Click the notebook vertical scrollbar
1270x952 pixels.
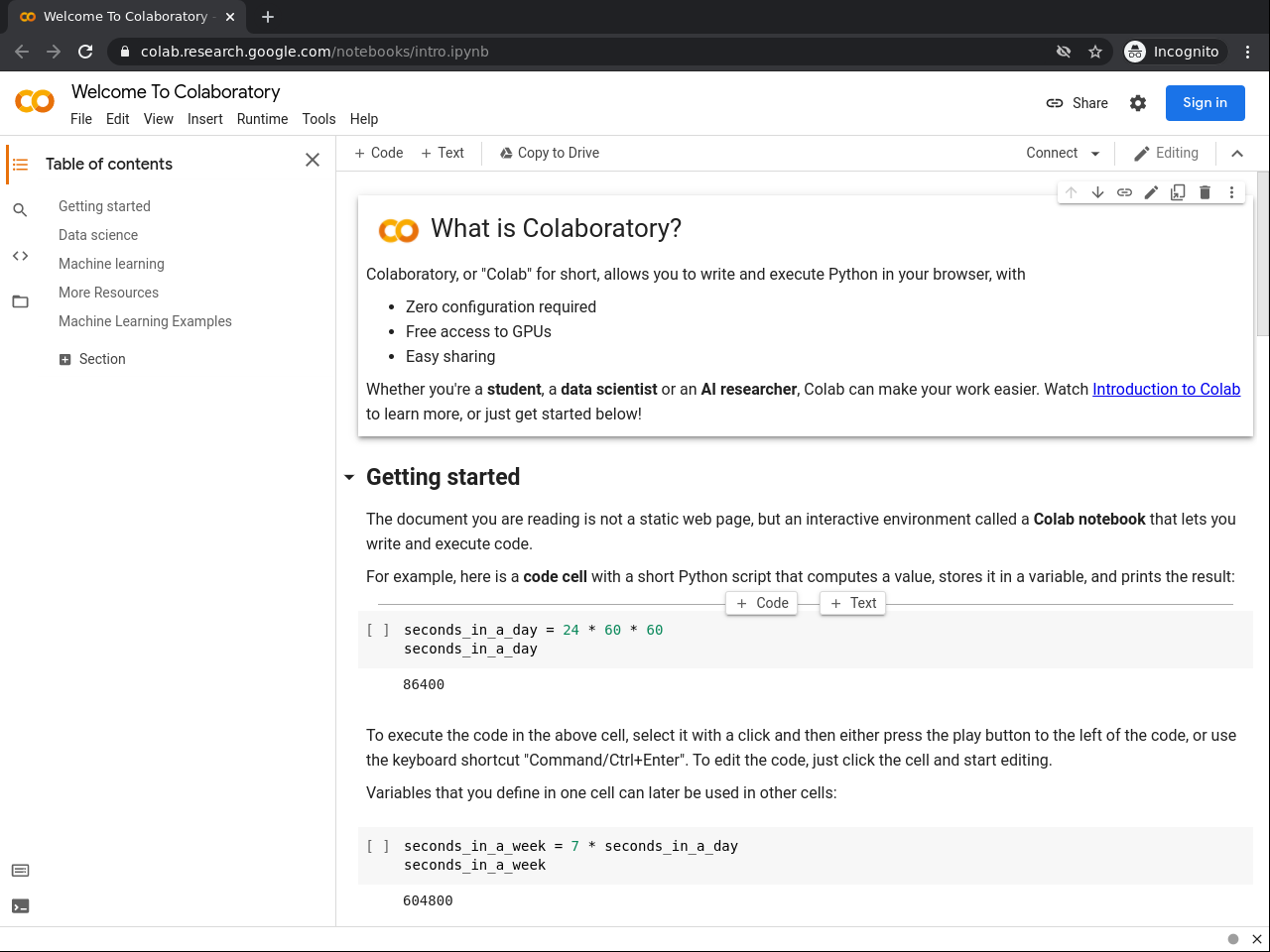coord(1262,258)
